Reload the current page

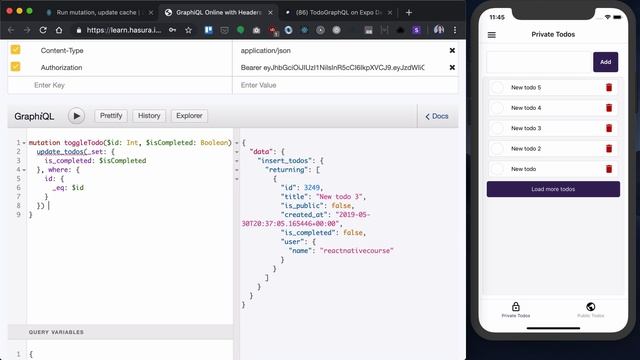(43, 30)
